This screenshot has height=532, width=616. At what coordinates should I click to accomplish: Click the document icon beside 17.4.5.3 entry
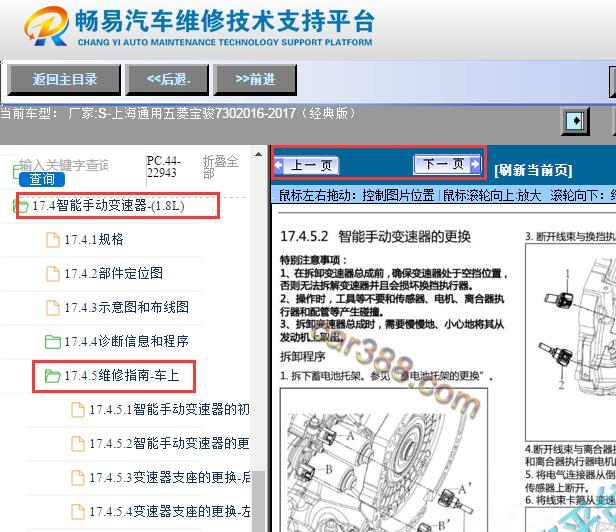coord(78,478)
